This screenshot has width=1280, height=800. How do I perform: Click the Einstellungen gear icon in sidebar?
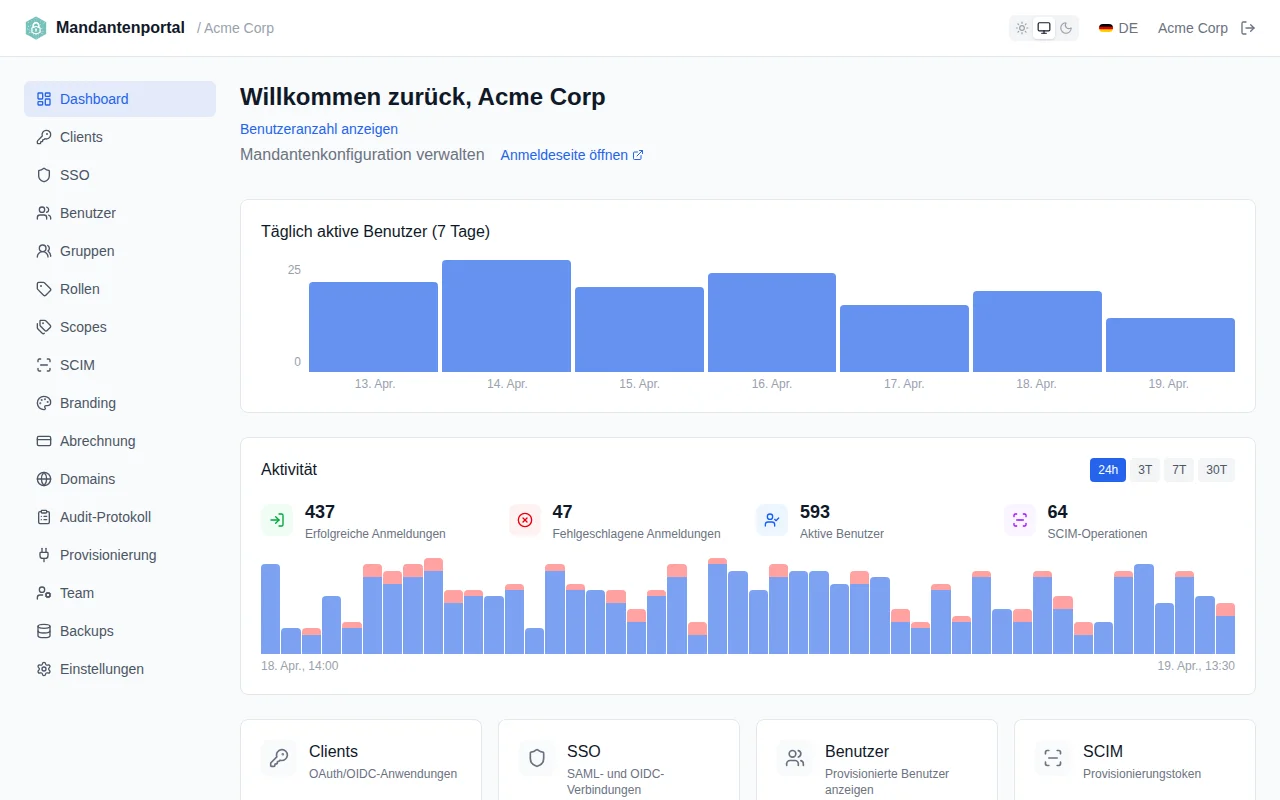pos(44,669)
